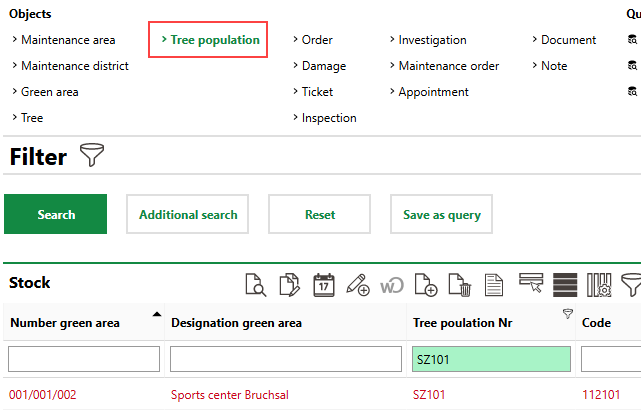Click the row selection cursor icon
The image size is (641, 417).
pyautogui.click(x=531, y=285)
